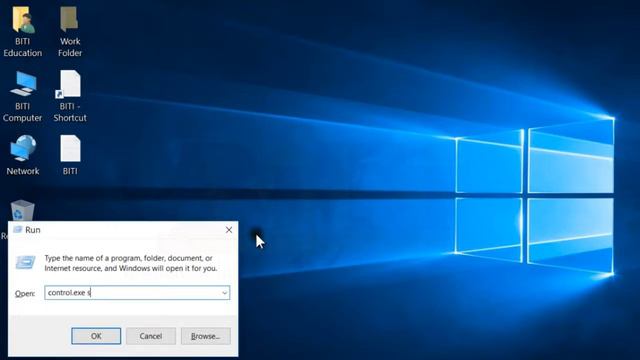This screenshot has width=640, height=360.
Task: Click the Run dialog title bar icon
Action: [x=18, y=230]
